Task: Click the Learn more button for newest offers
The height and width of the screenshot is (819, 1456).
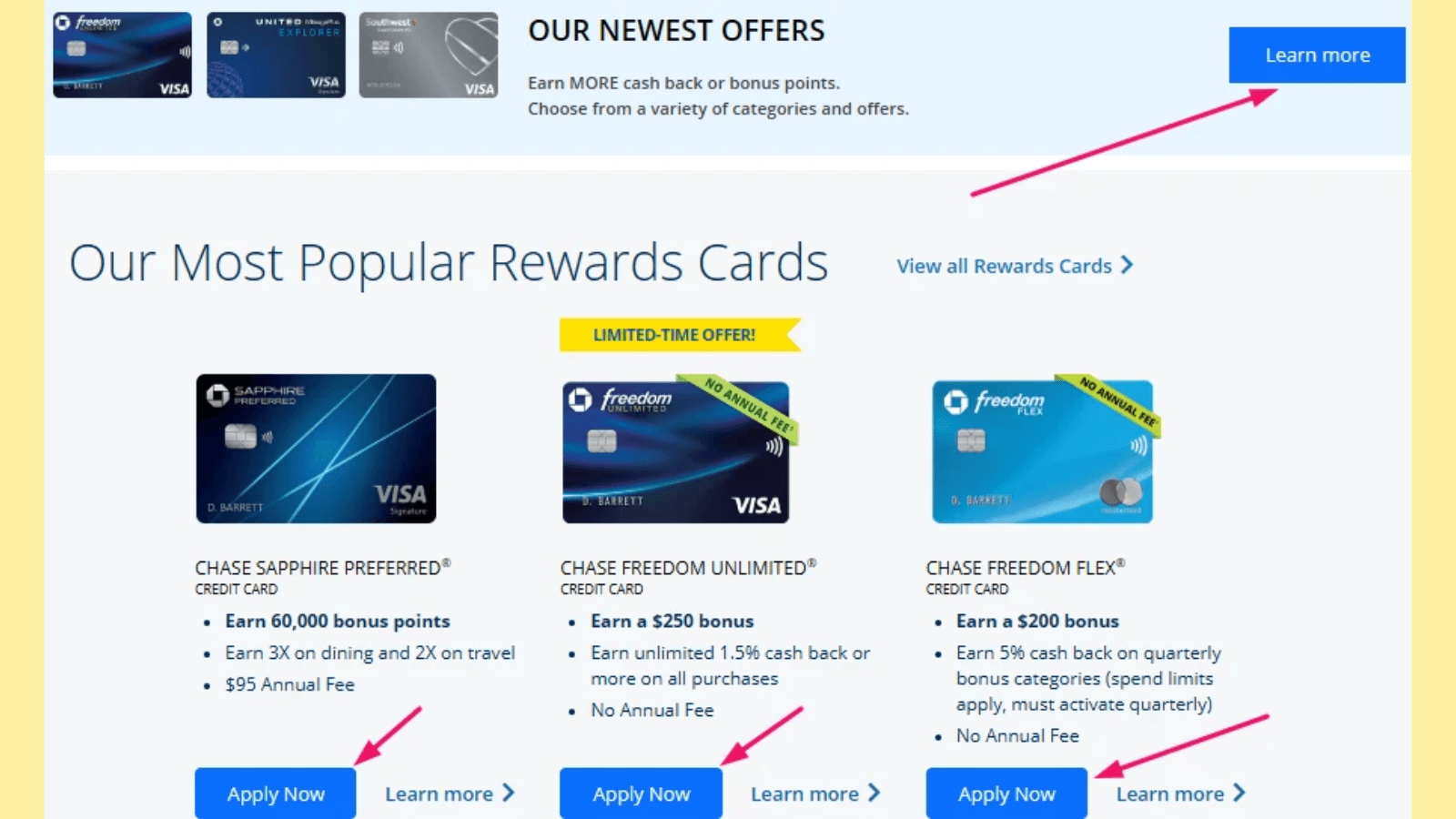Action: [1317, 56]
